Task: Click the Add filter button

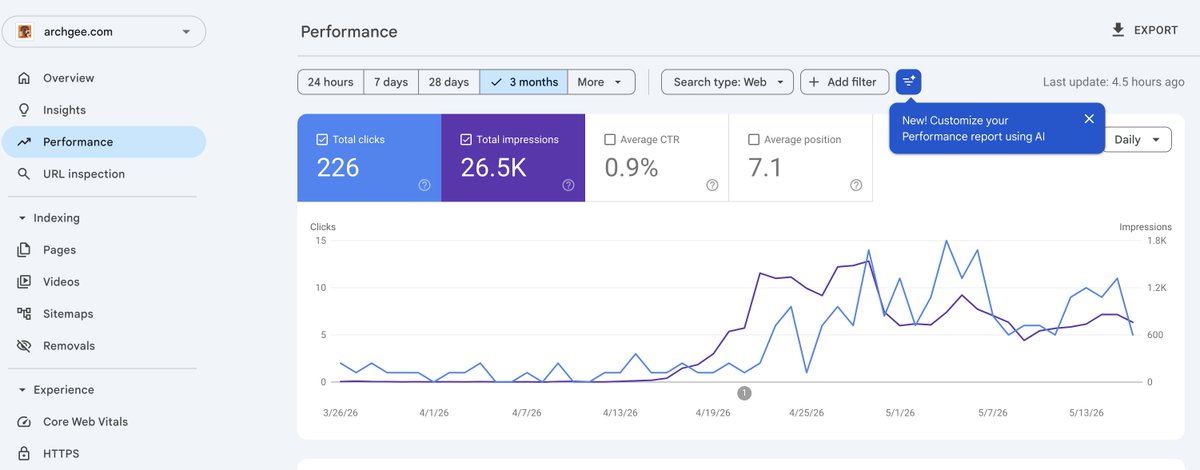Action: click(845, 82)
